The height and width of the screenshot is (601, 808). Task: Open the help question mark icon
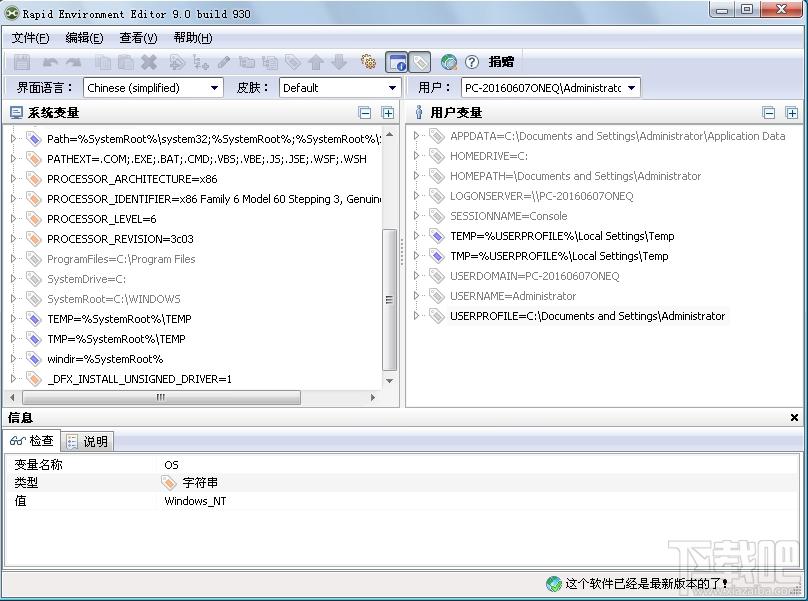(x=472, y=62)
